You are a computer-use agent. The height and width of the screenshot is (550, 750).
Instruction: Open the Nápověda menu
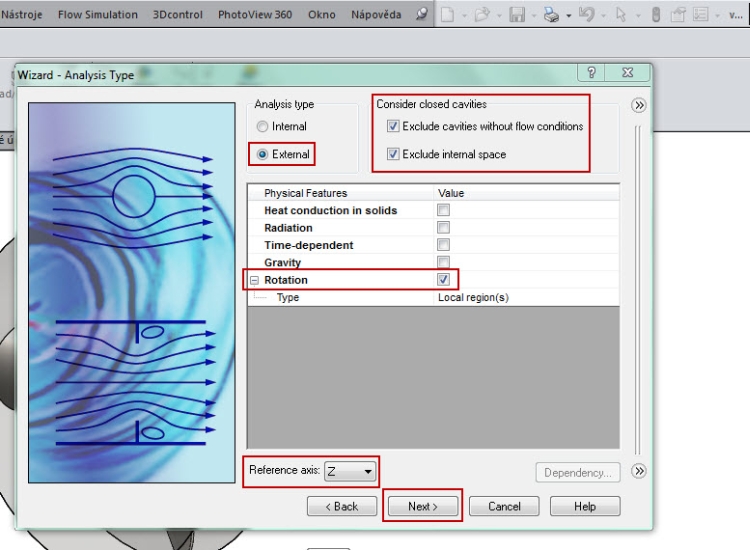click(376, 15)
